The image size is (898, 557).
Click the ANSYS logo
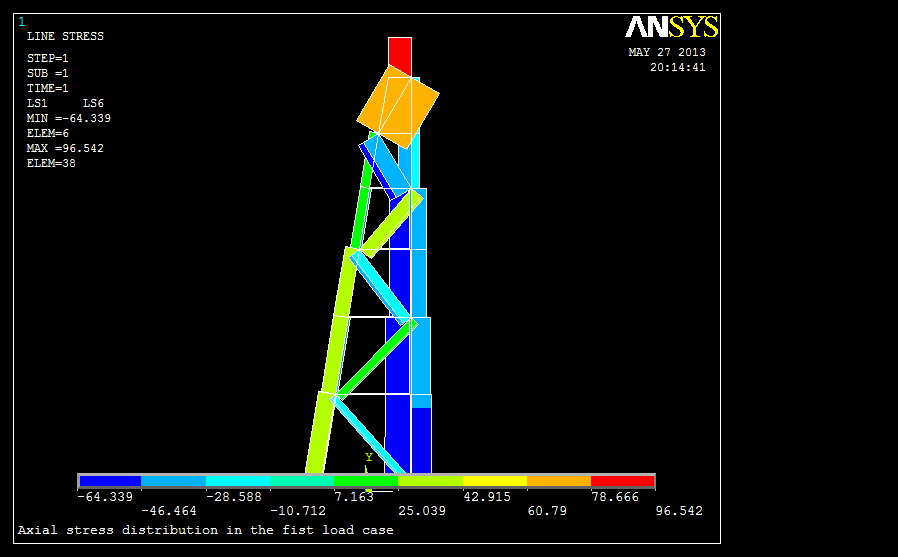(x=671, y=27)
